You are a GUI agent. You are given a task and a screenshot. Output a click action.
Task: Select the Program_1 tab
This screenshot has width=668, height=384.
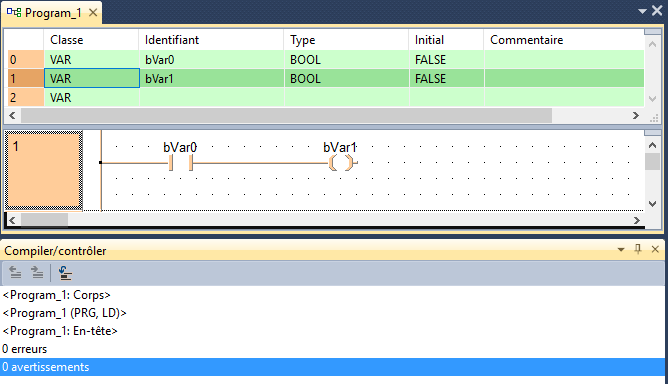pos(52,13)
